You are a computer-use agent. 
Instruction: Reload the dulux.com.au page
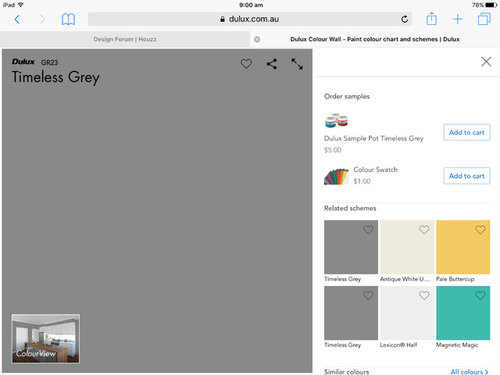[404, 19]
